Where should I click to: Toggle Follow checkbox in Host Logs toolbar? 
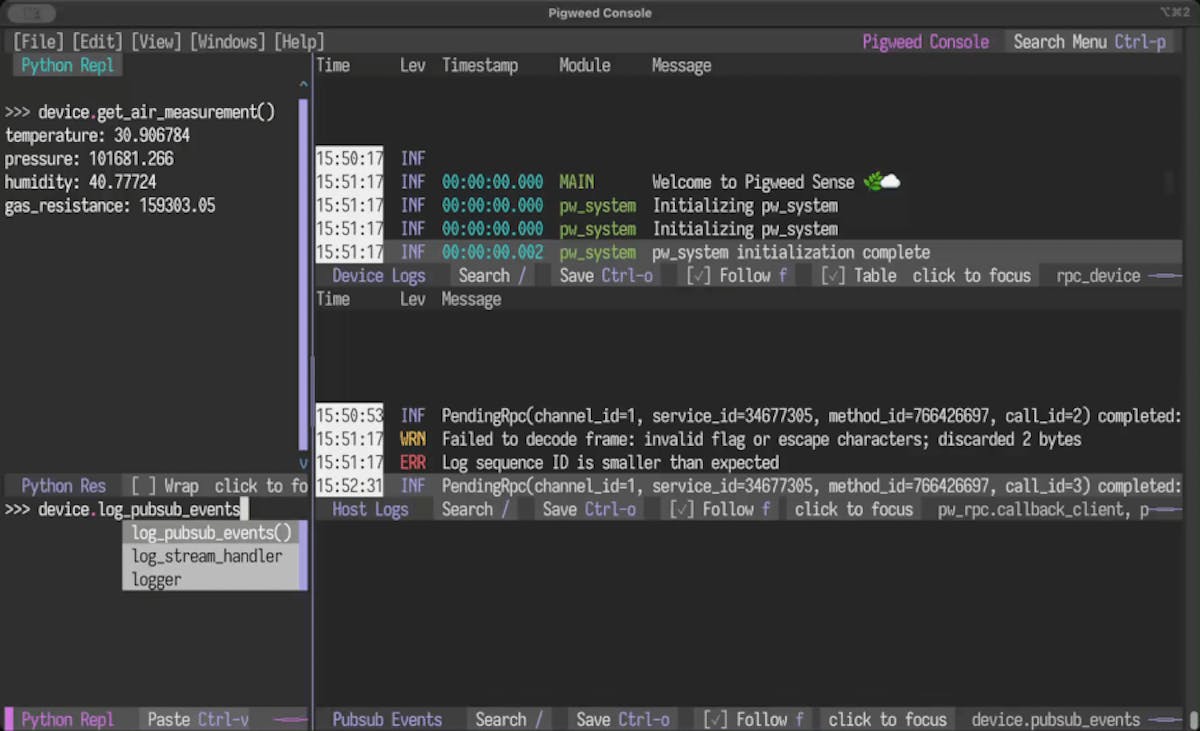pyautogui.click(x=721, y=509)
